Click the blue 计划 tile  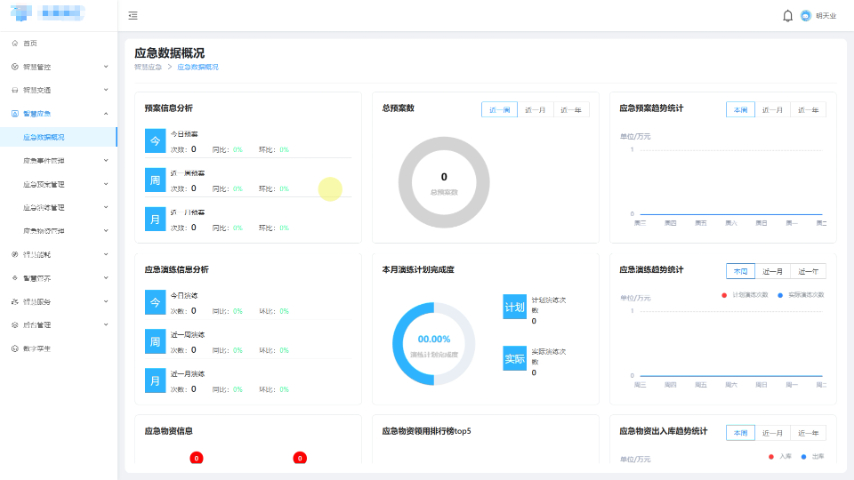(515, 307)
